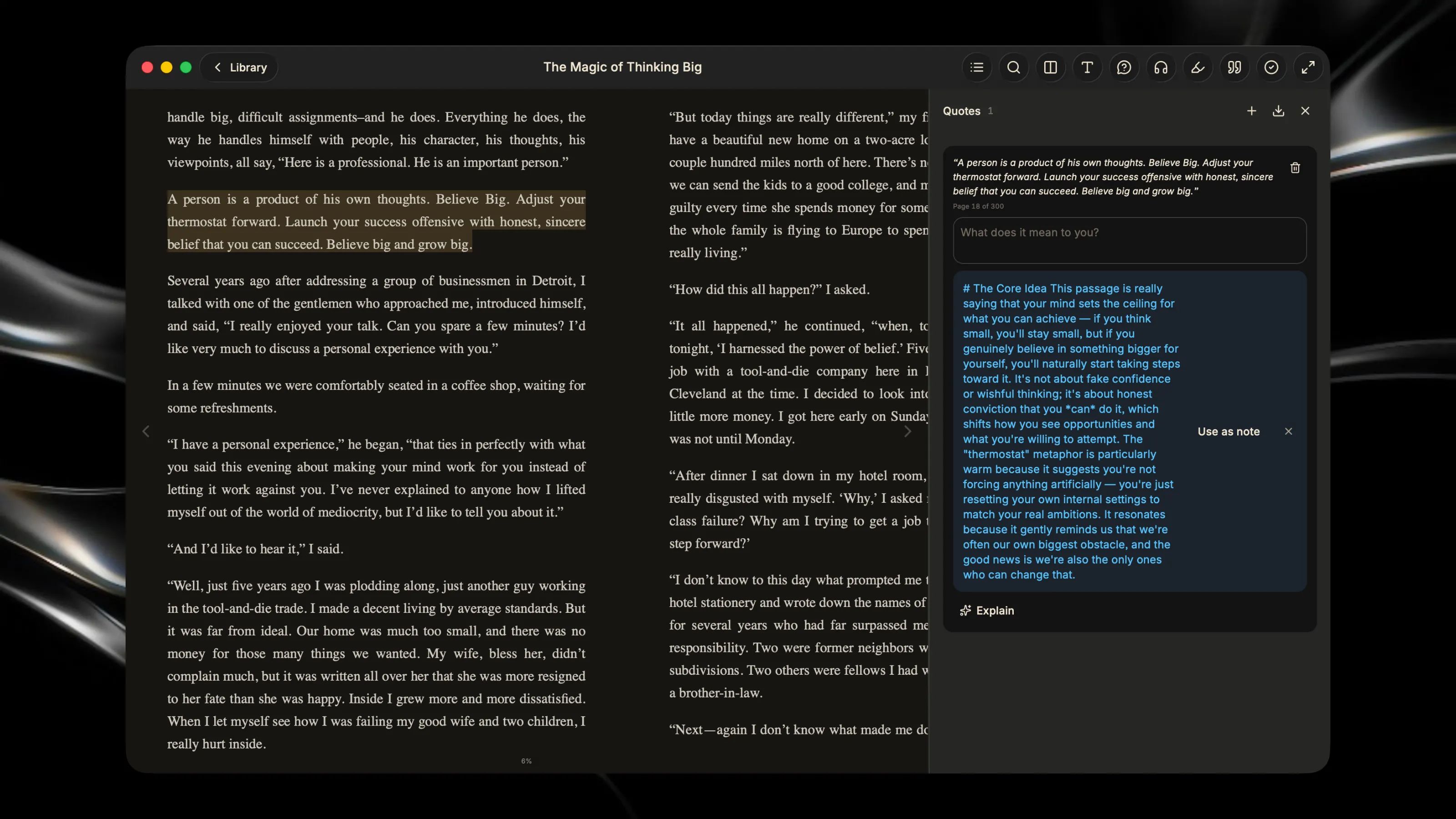This screenshot has width=1456, height=819.
Task: Open the table of contents list
Action: pos(977,67)
